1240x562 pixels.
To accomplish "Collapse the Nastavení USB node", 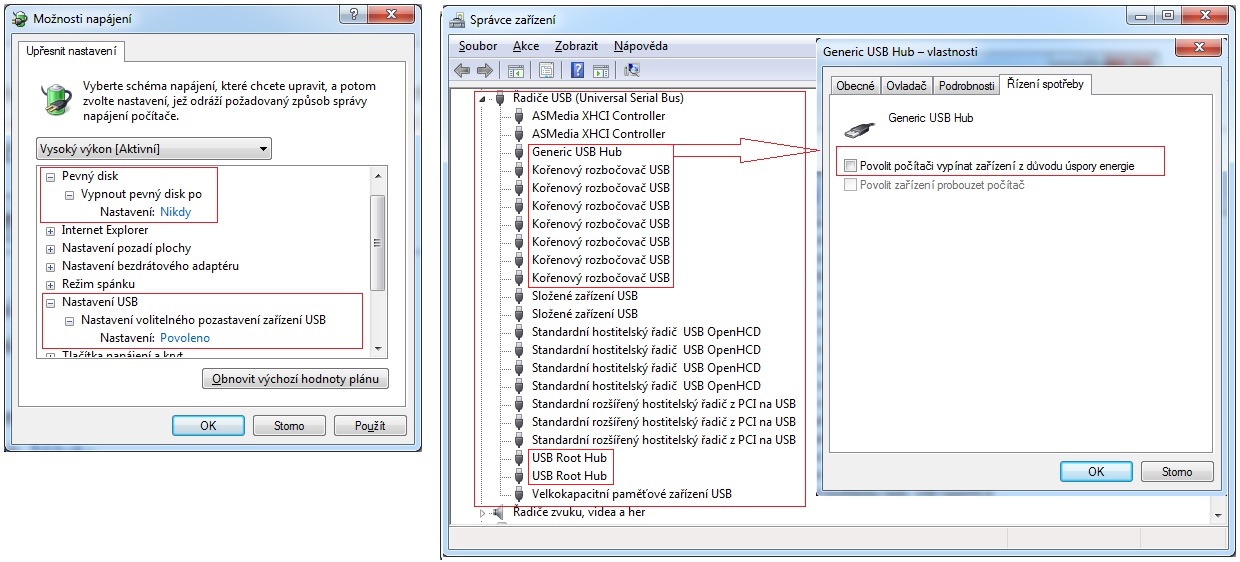I will click(x=51, y=302).
